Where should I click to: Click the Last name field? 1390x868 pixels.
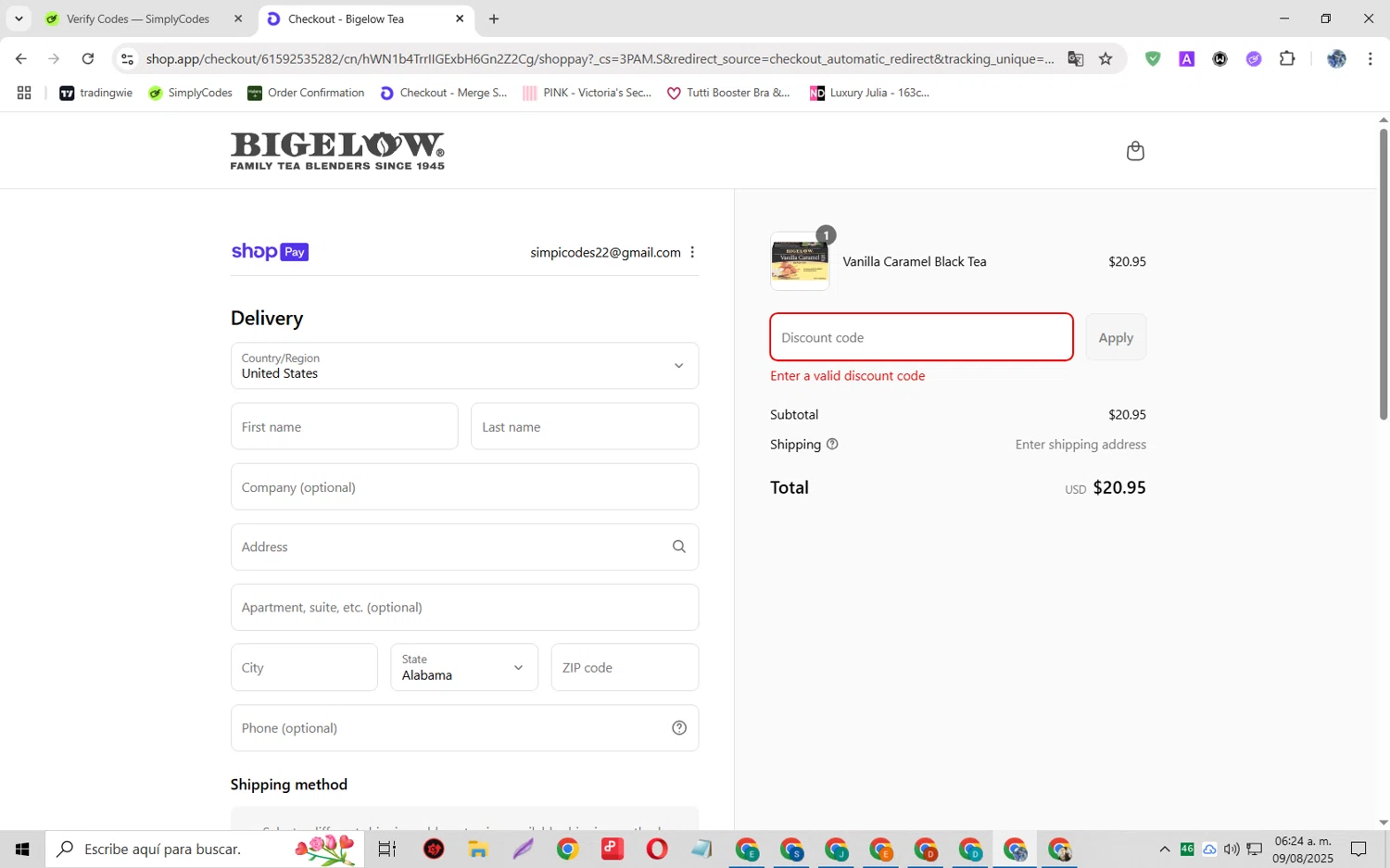coord(585,426)
